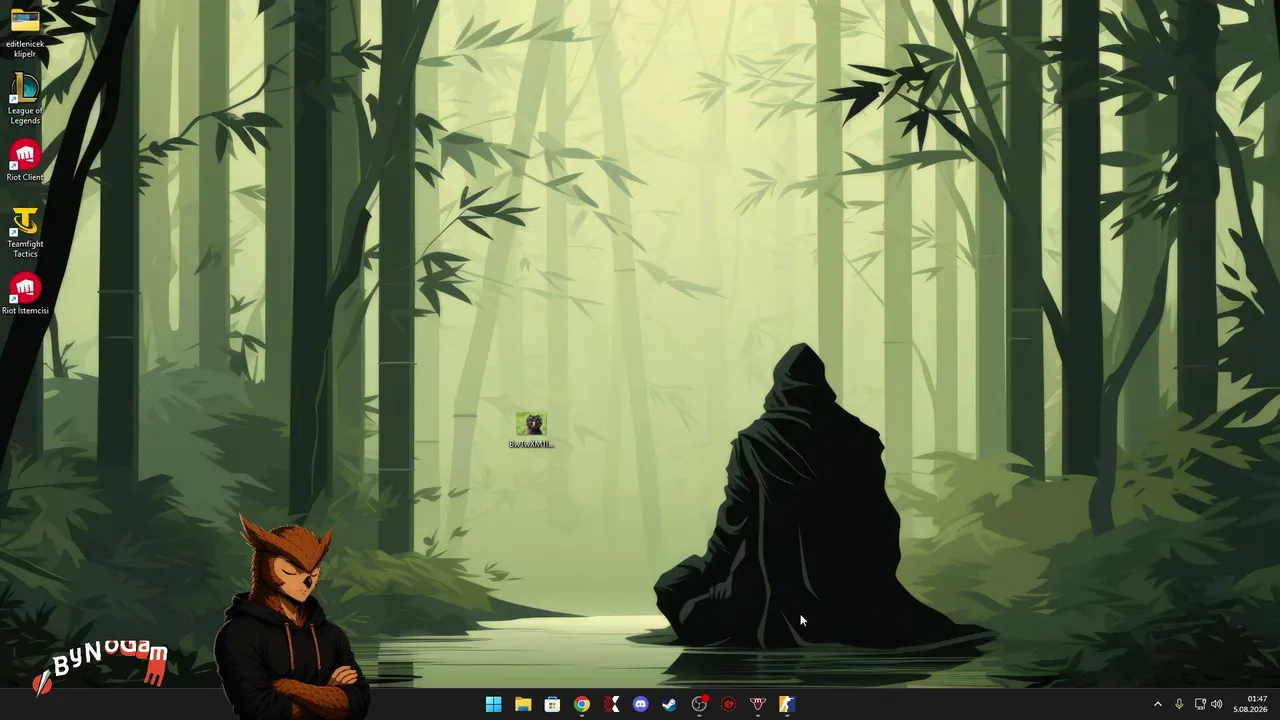Image resolution: width=1280 pixels, height=720 pixels.
Task: Open the clock and date panel
Action: click(x=1251, y=705)
